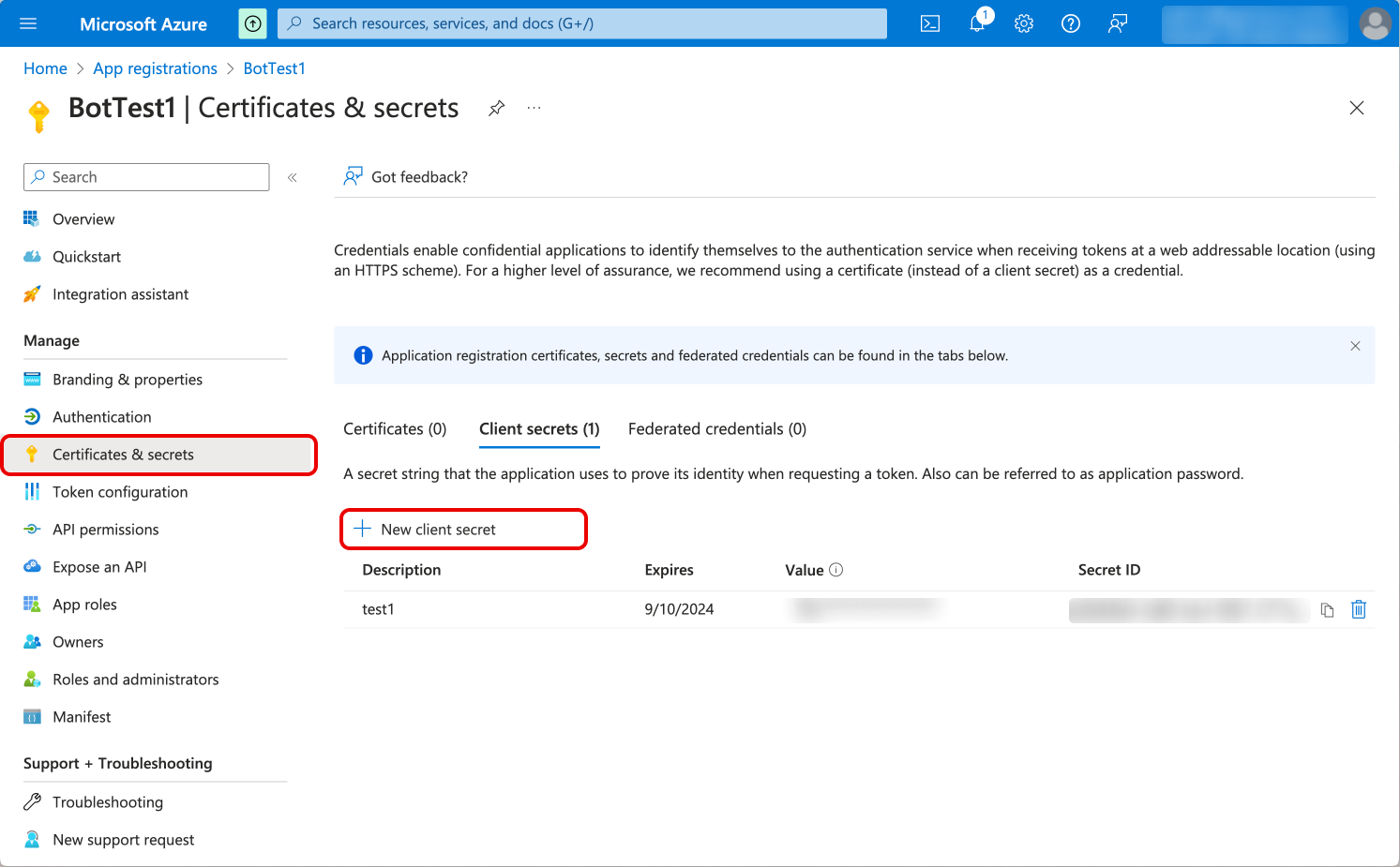
Task: Select Certificates & secrets in sidebar
Action: coord(158,455)
